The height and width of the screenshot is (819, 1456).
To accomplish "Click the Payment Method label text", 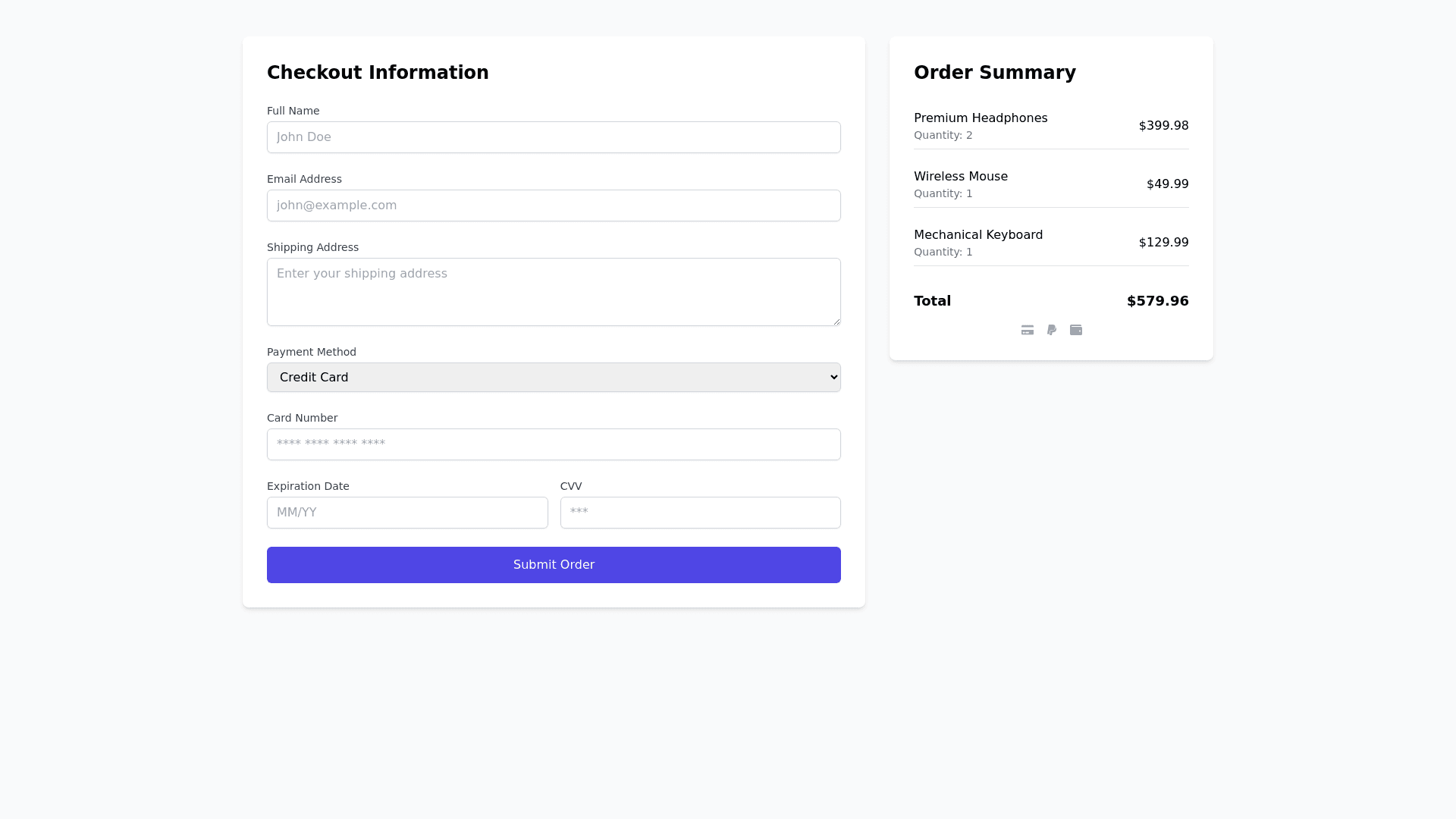I will 312,352.
